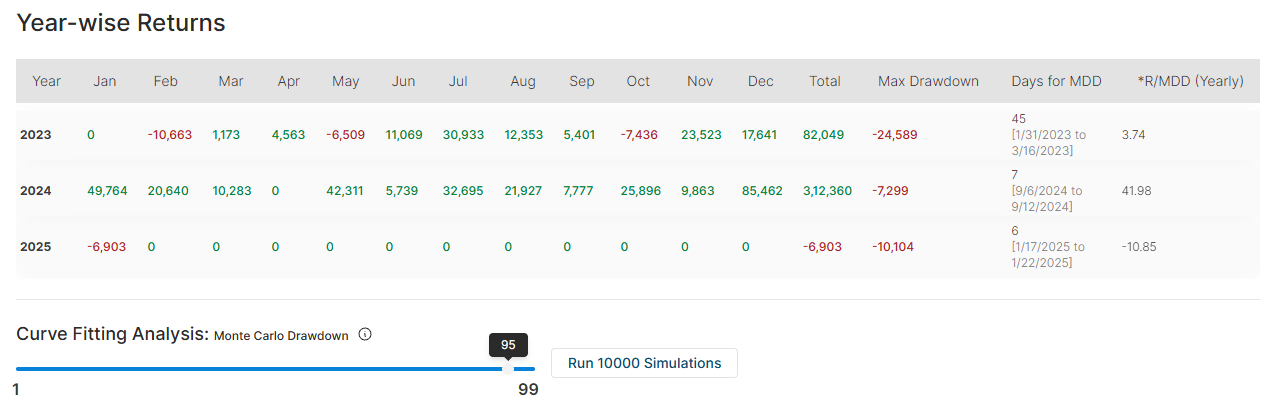Viewport: 1275px width, 405px height.
Task: Click the slider handle set at 95
Action: click(508, 368)
